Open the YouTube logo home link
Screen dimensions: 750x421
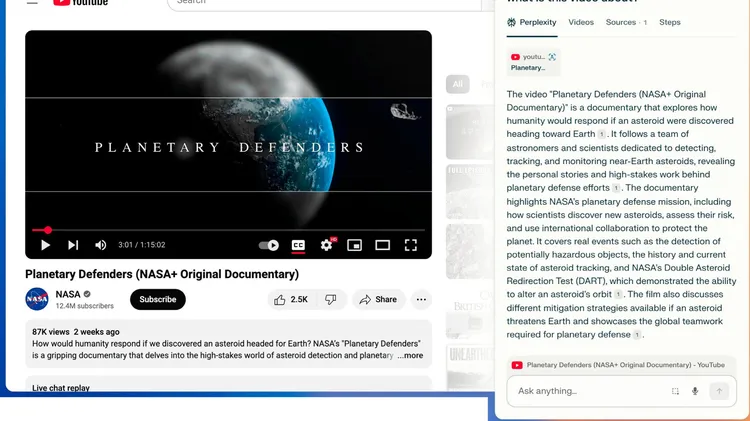(x=80, y=2)
